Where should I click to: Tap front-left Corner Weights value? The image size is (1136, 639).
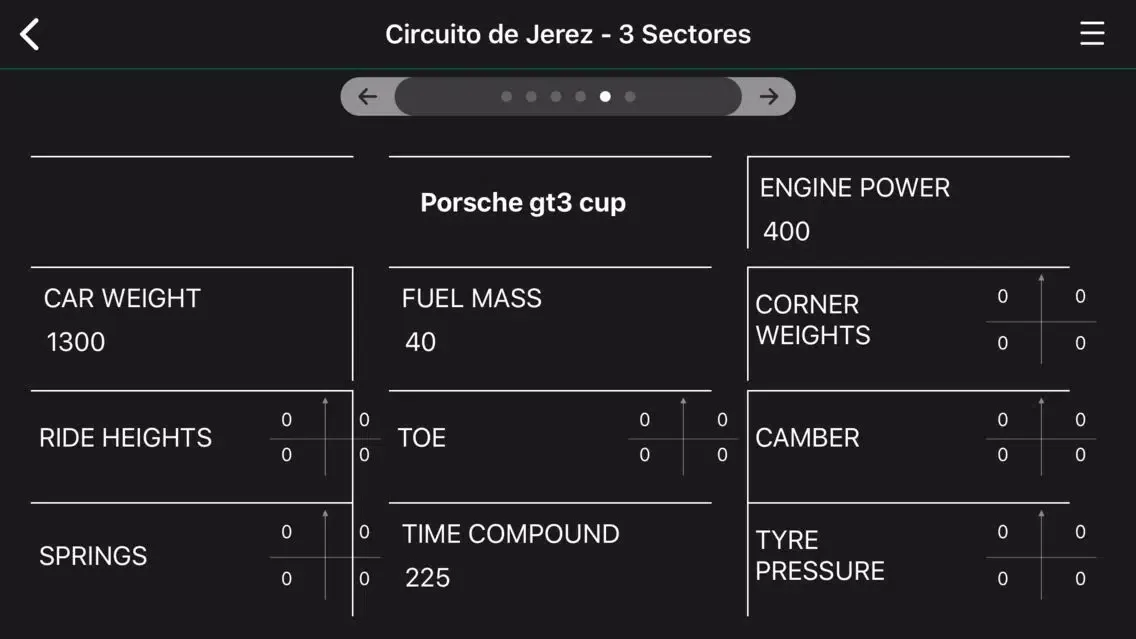tap(1003, 297)
